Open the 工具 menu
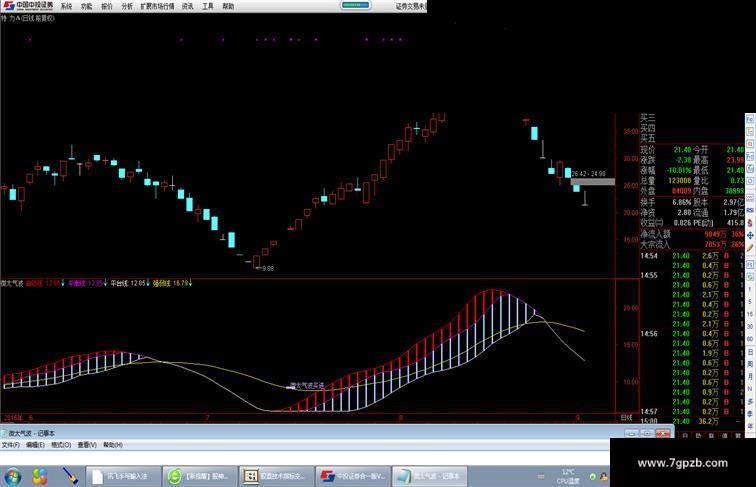756x487 pixels. tap(208, 6)
